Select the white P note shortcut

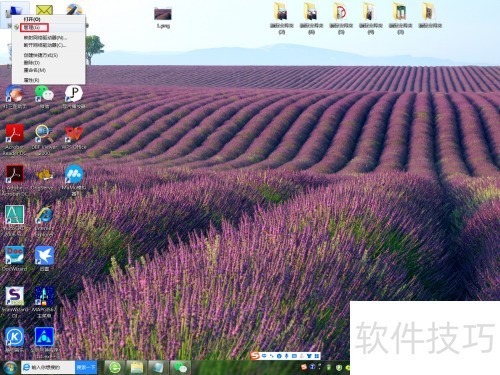(74, 97)
